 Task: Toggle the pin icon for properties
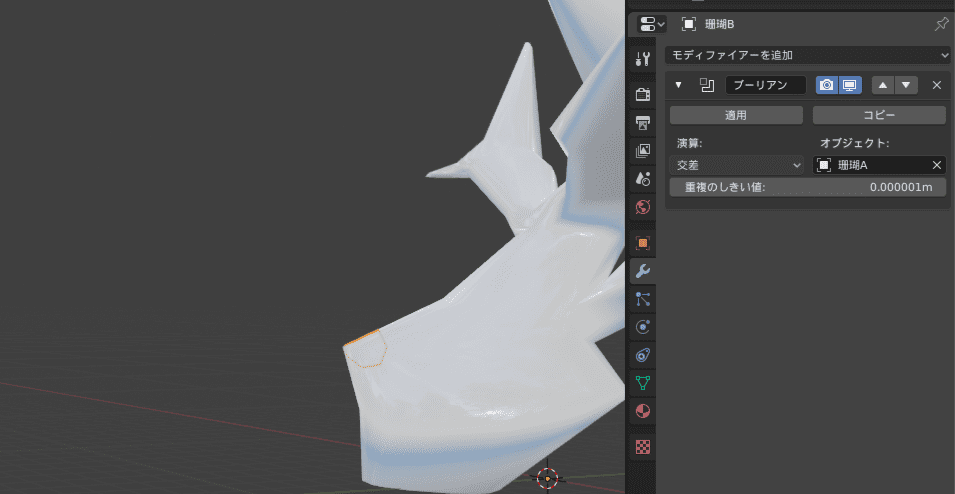click(x=941, y=24)
